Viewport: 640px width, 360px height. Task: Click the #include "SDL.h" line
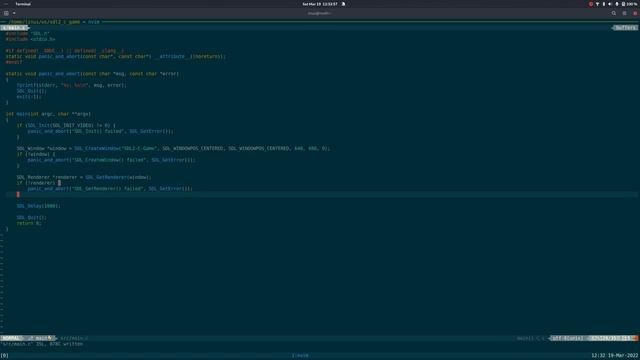pyautogui.click(x=27, y=33)
